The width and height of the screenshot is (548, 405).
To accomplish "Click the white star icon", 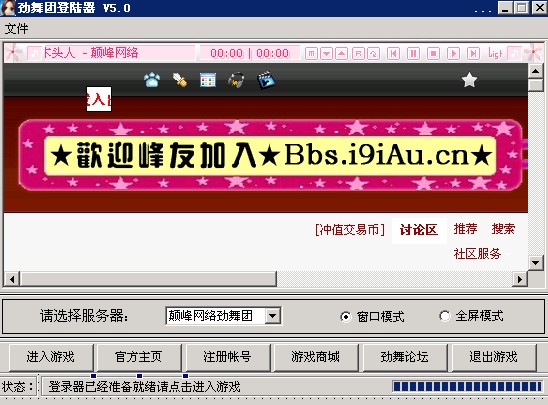I will click(469, 80).
